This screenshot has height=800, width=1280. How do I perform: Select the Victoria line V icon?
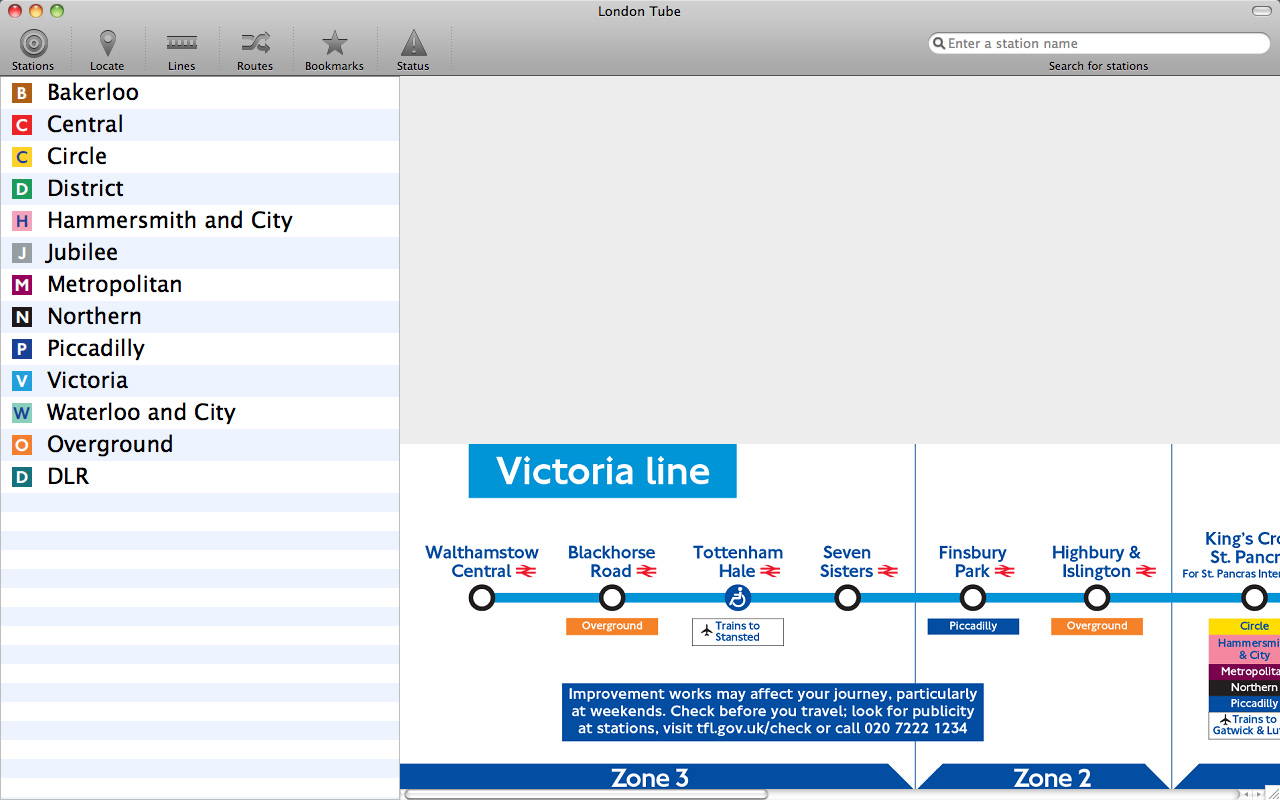click(x=22, y=381)
